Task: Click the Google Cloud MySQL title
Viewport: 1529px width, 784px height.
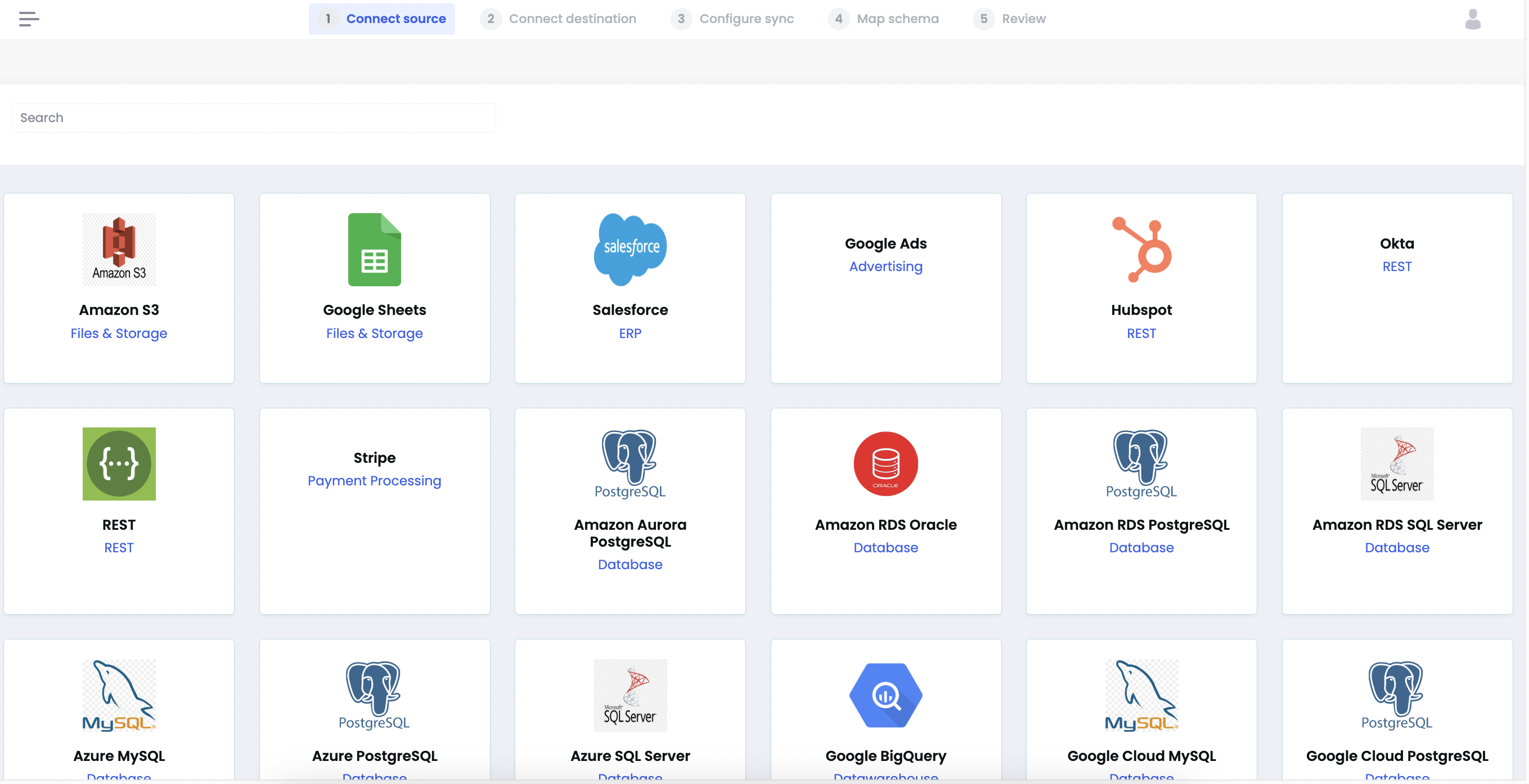Action: [1141, 755]
